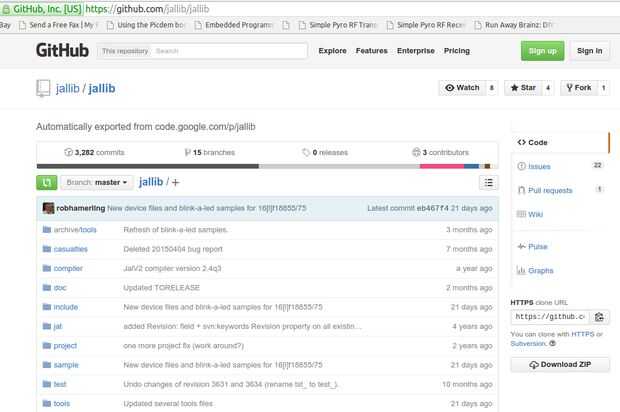
Task: Open the Enterprise menu item
Action: (x=416, y=51)
